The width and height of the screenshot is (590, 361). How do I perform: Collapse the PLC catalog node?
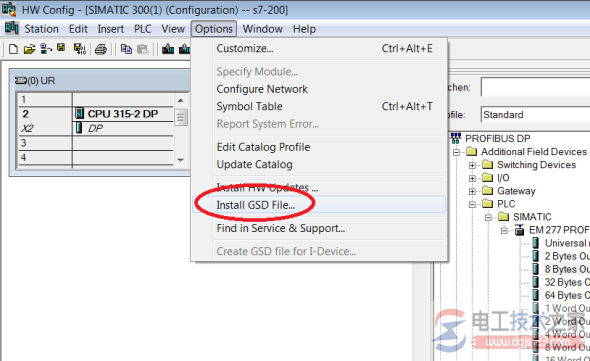click(472, 204)
